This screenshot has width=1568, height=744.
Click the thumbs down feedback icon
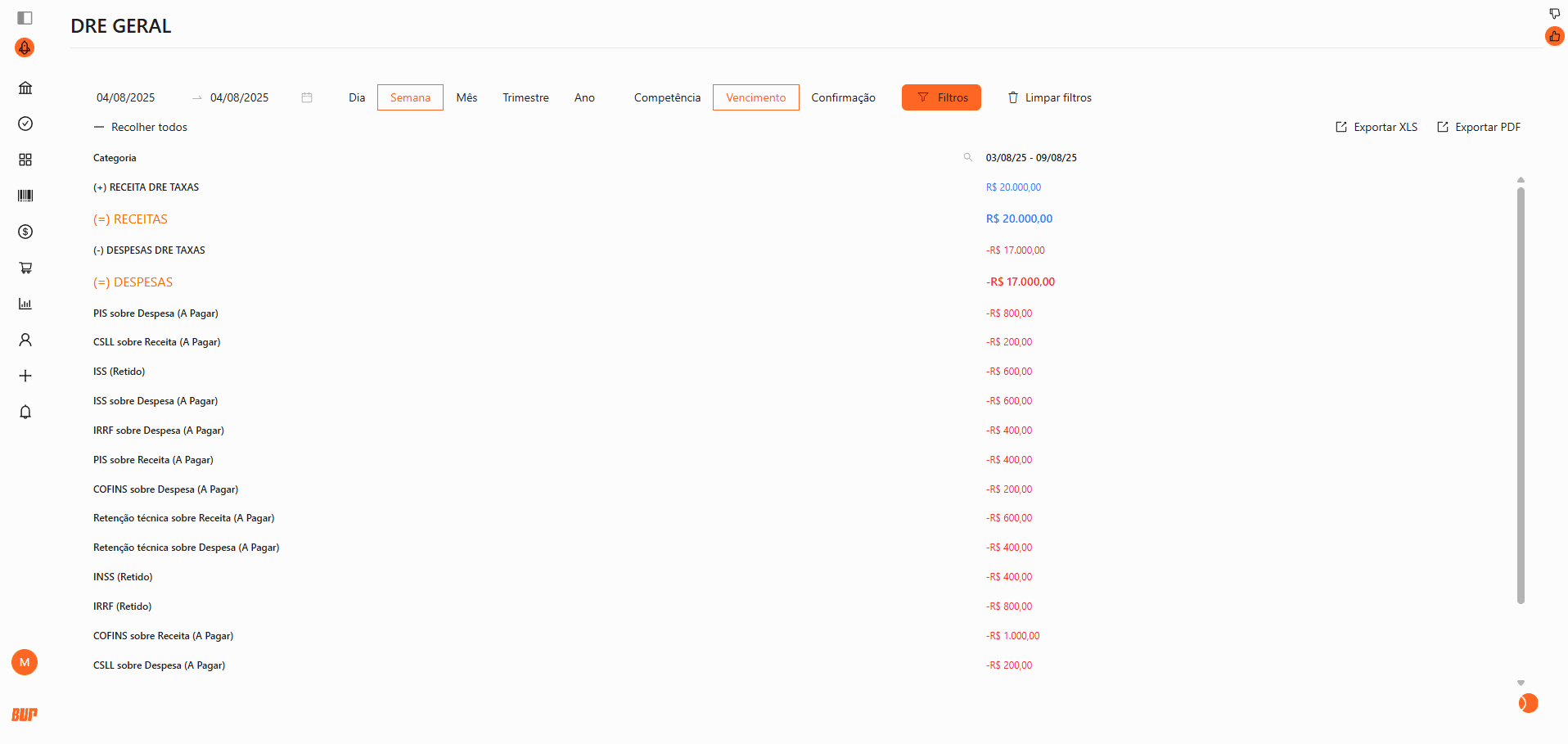[1555, 13]
